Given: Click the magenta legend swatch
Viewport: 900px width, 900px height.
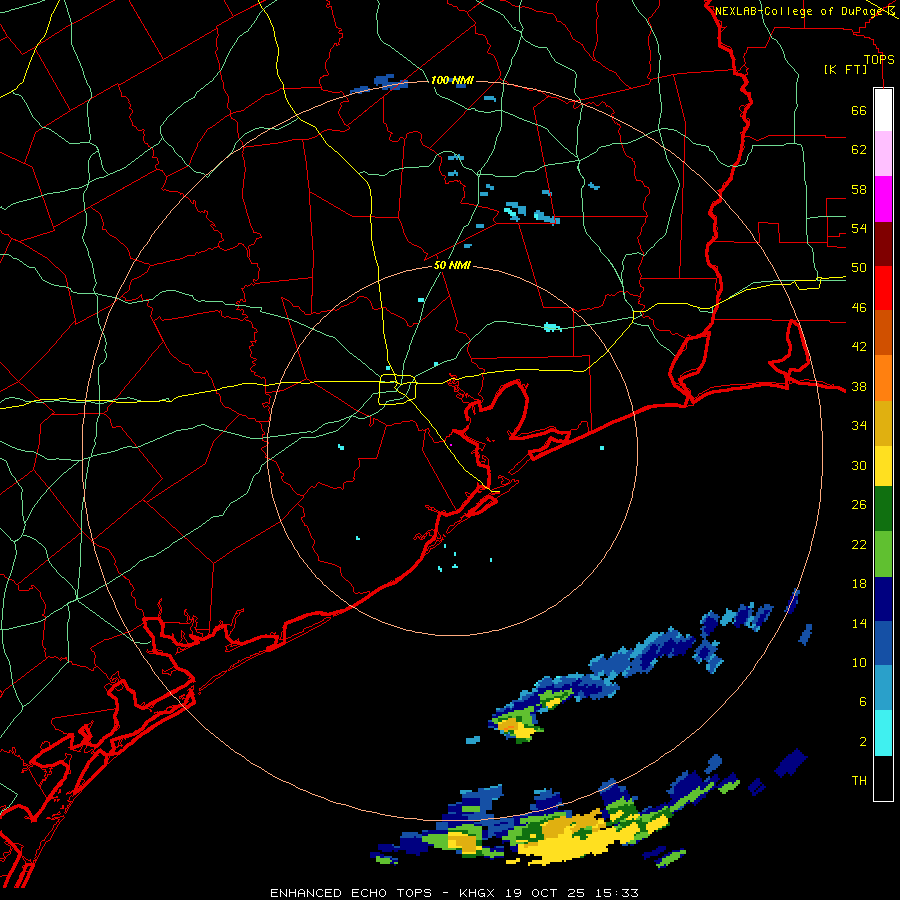Looking at the screenshot, I should pos(883,199).
